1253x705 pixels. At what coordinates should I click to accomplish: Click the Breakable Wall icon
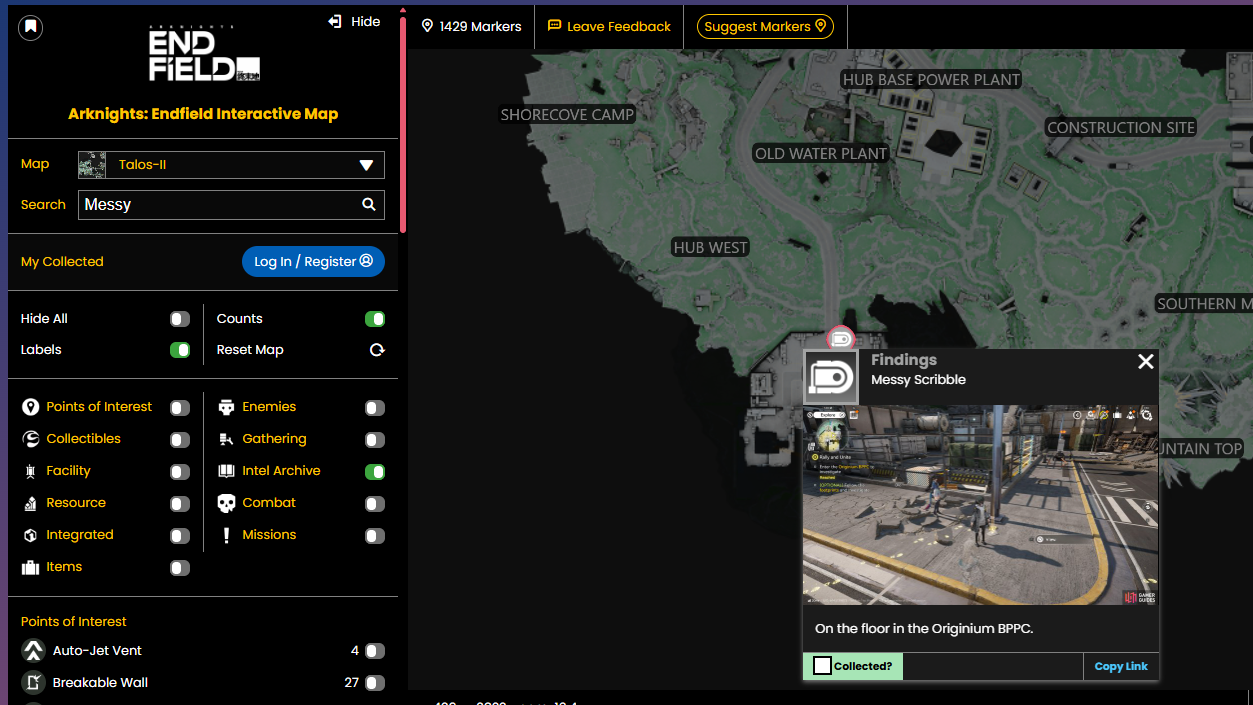[x=33, y=683]
